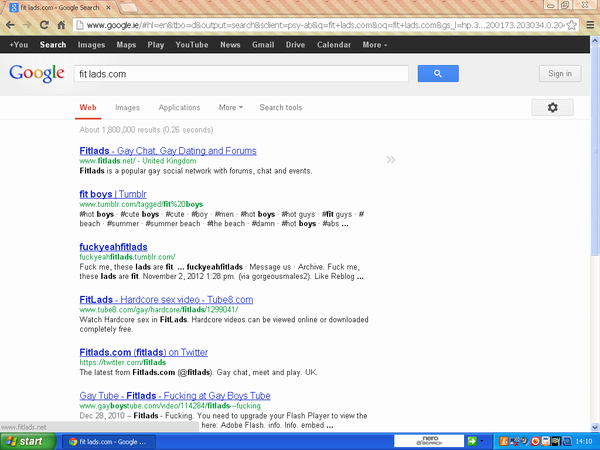The height and width of the screenshot is (450, 600).
Task: Click the Sign in button
Action: 560,73
